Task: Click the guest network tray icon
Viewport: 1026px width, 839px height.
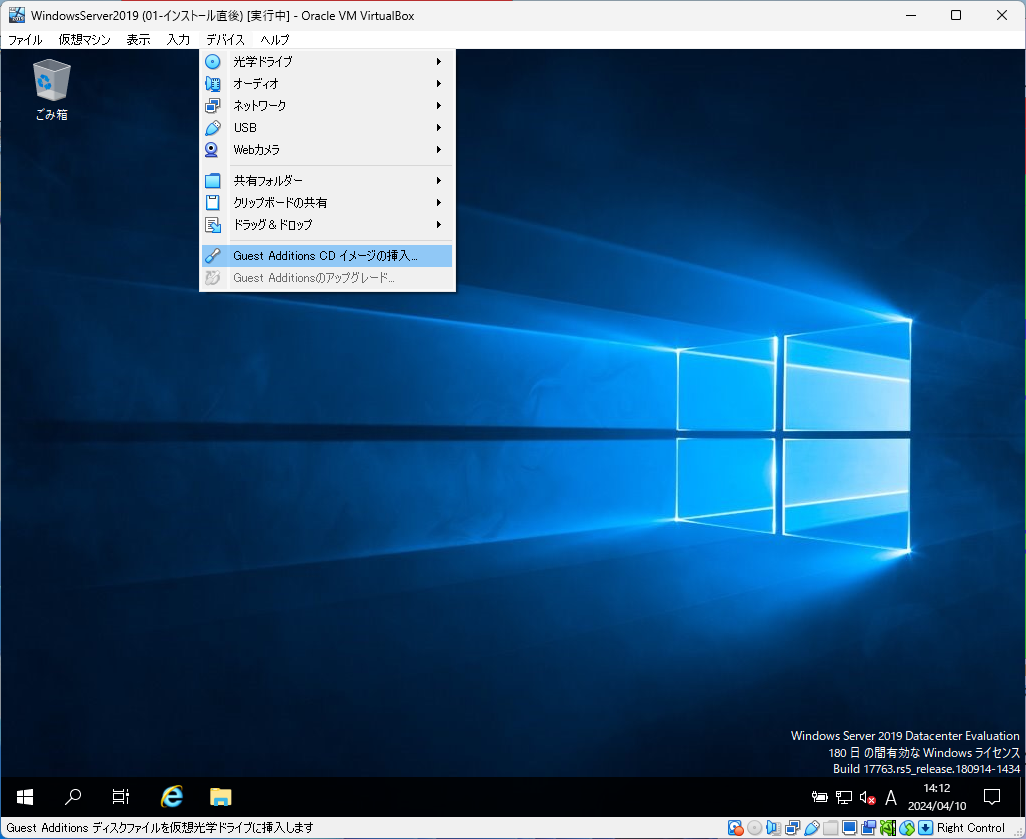Action: (x=843, y=797)
